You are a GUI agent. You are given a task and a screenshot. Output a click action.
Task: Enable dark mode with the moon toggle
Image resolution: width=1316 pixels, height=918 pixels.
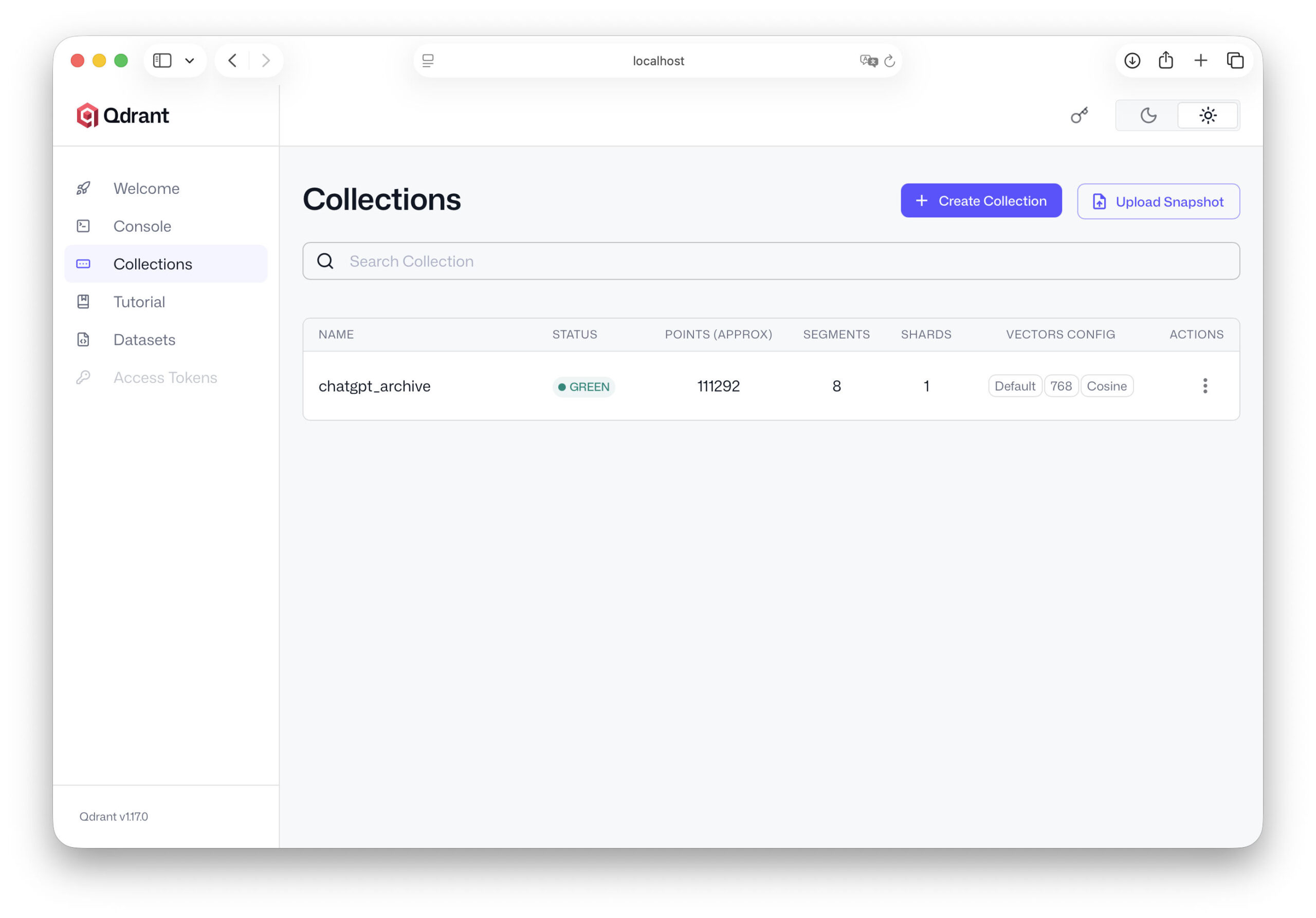(x=1148, y=115)
